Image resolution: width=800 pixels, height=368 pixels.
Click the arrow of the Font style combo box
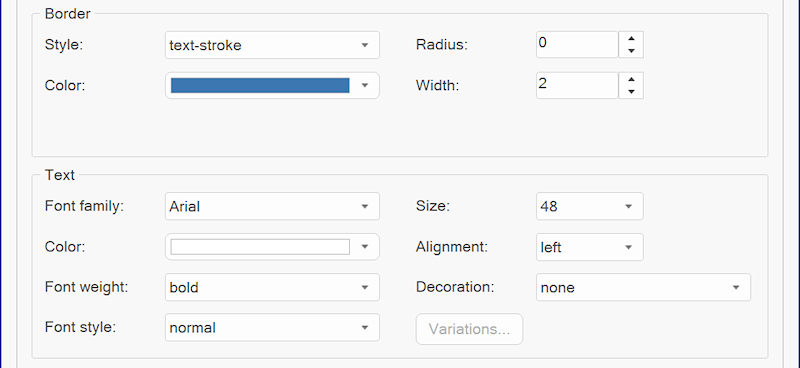pyautogui.click(x=365, y=328)
